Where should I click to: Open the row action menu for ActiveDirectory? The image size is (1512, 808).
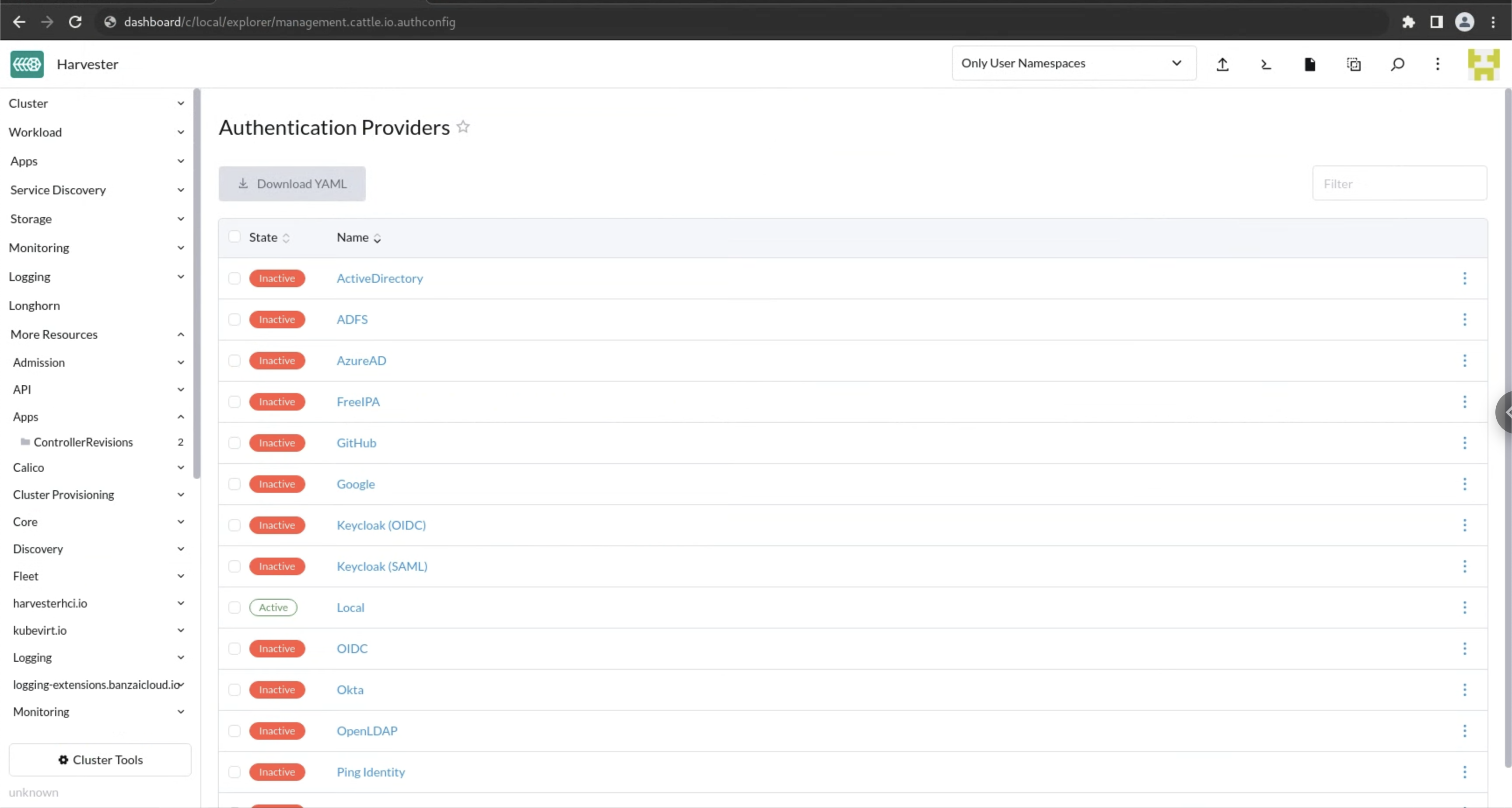pyautogui.click(x=1464, y=278)
